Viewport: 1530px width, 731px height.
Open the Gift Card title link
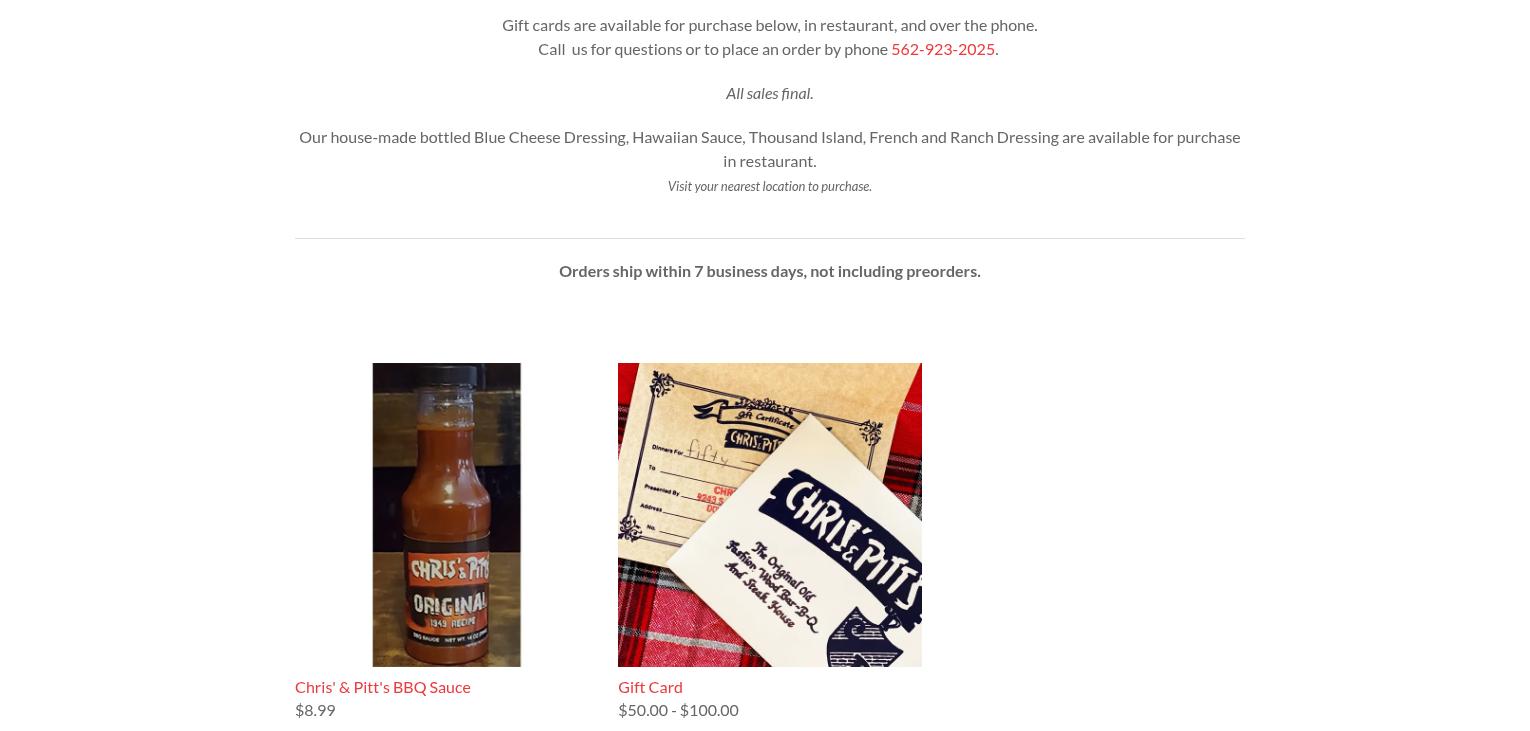(x=650, y=687)
